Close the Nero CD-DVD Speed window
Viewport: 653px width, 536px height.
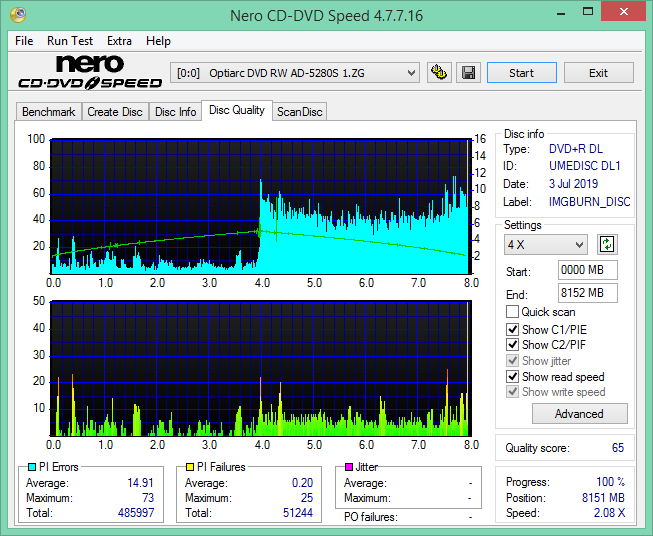623,12
